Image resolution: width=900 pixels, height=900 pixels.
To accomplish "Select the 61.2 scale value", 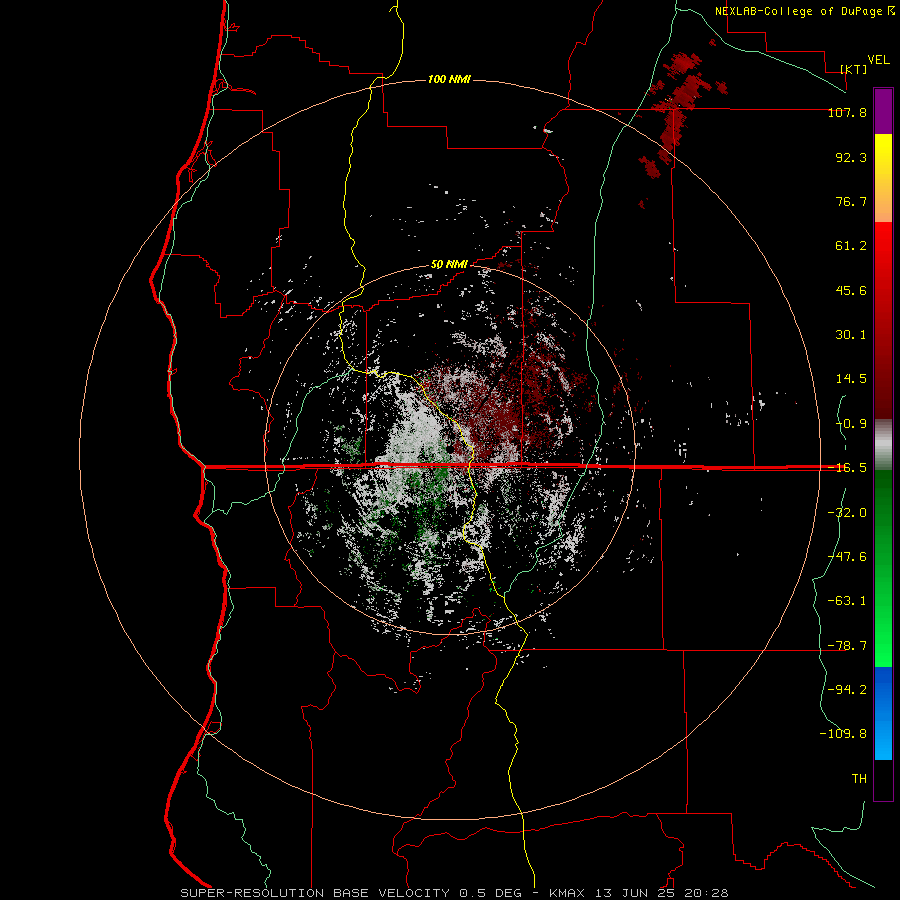I will coord(851,246).
